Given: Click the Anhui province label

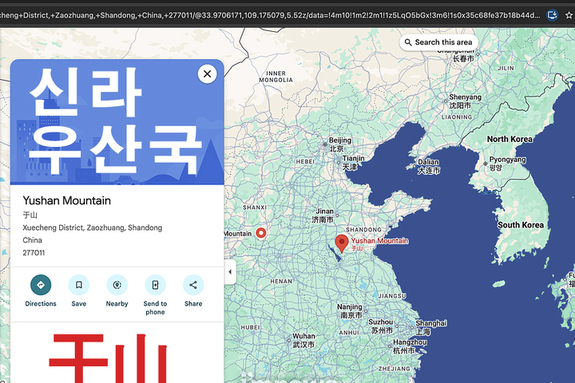Looking at the screenshot, I should 349,332.
